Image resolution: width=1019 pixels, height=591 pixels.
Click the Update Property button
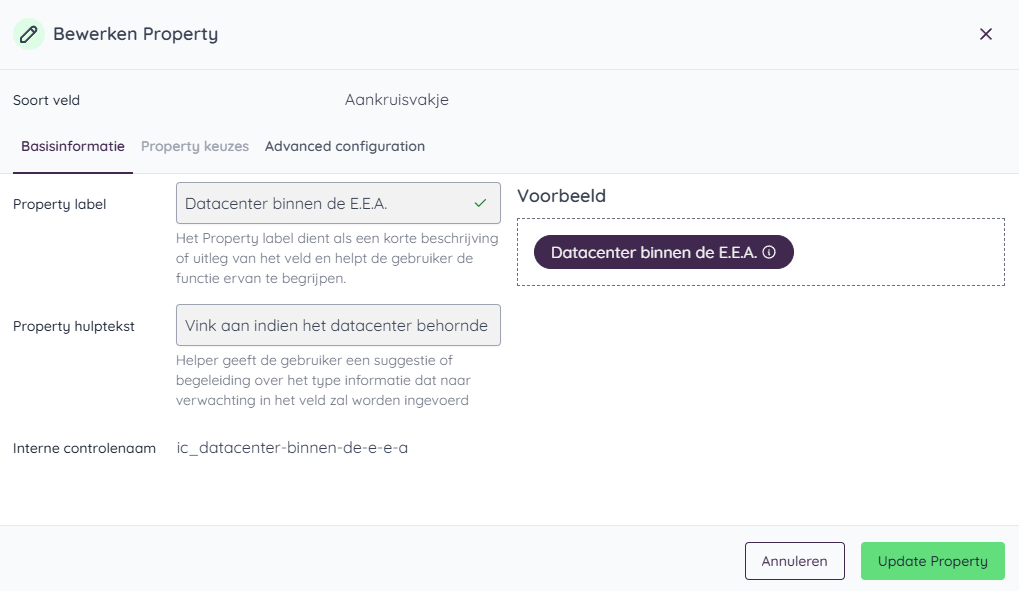[x=932, y=561]
